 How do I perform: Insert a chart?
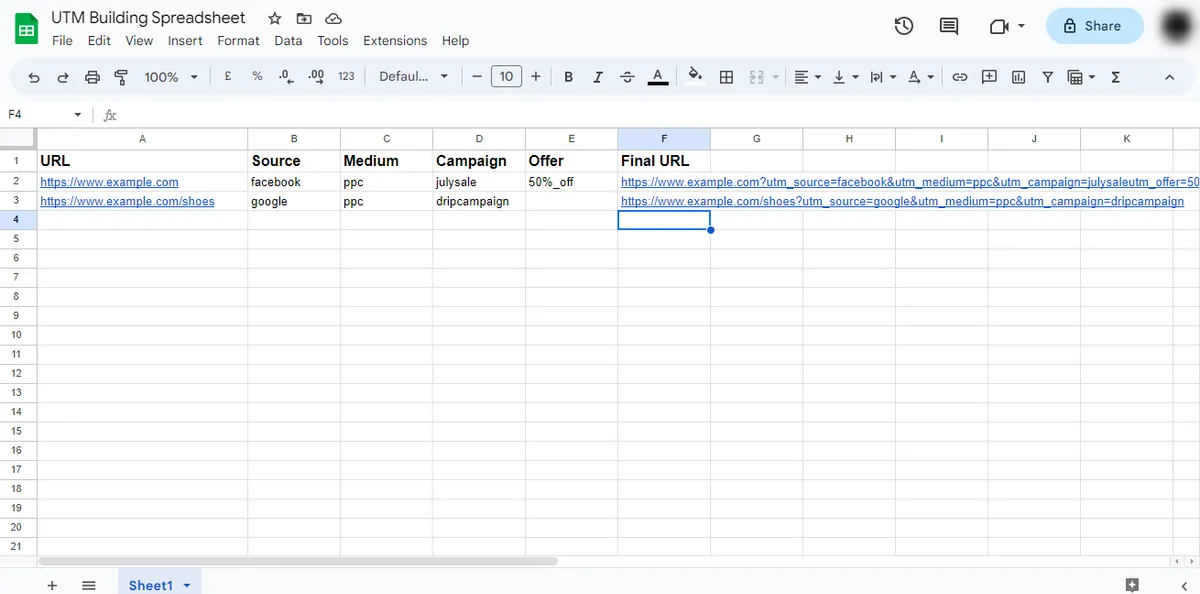pos(1018,76)
